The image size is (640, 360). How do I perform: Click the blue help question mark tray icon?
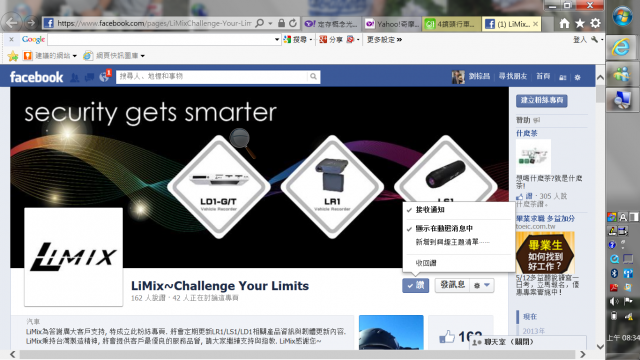point(612,245)
